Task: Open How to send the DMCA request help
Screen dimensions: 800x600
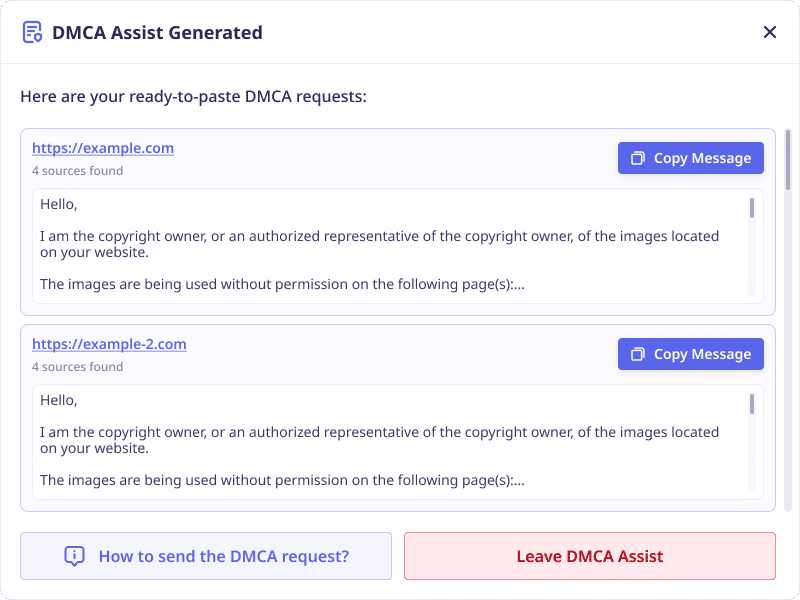Action: [x=206, y=556]
